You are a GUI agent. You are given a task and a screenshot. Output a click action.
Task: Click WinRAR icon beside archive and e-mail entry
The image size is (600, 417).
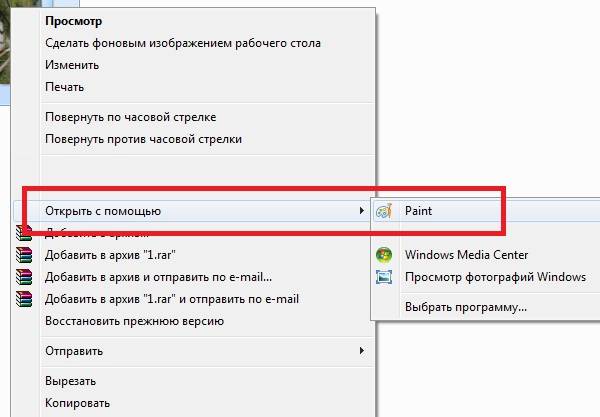pos(24,277)
